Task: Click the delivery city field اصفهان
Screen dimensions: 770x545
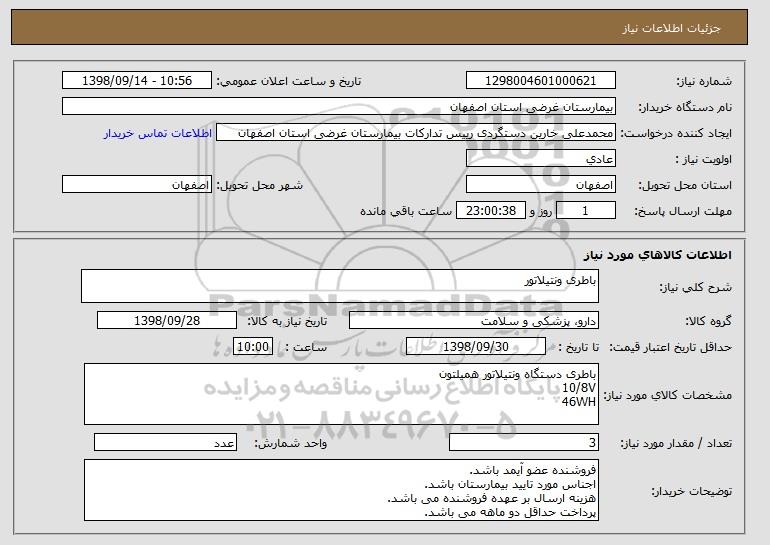Action: coord(137,185)
